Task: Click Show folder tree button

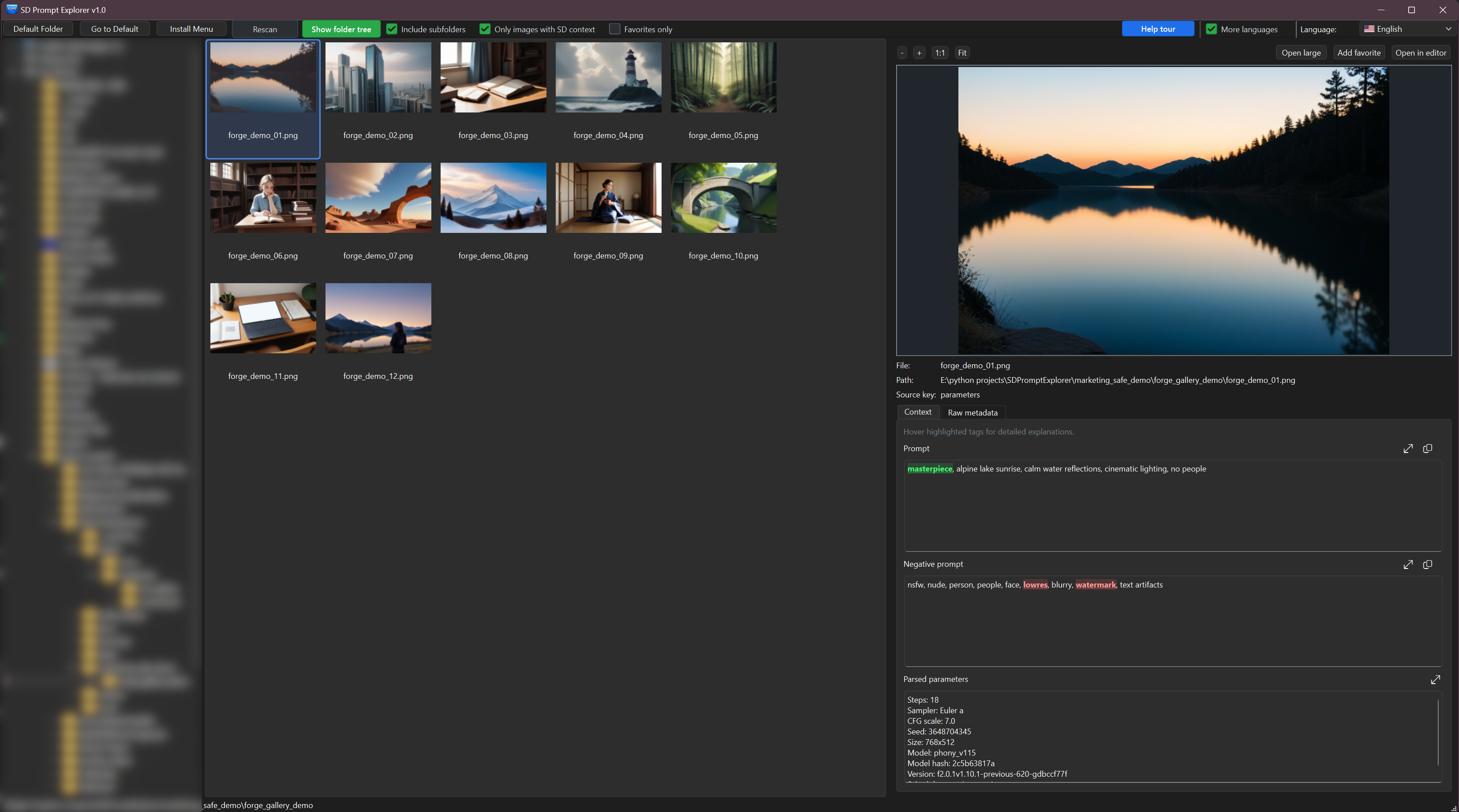Action: [341, 29]
